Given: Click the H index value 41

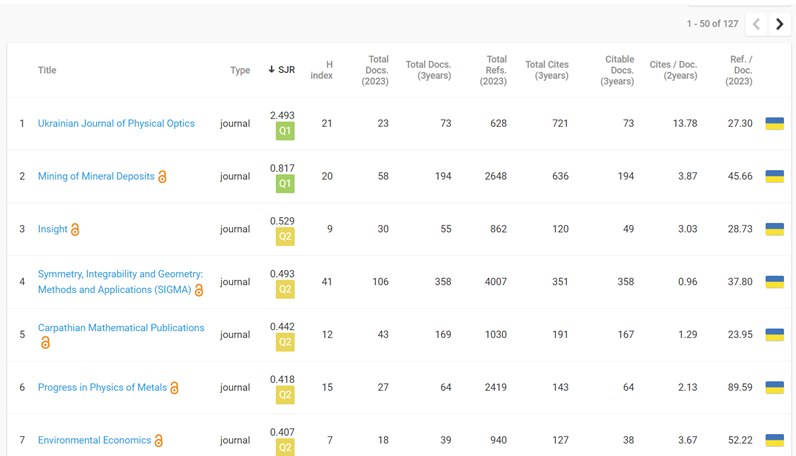Looking at the screenshot, I should pos(327,282).
